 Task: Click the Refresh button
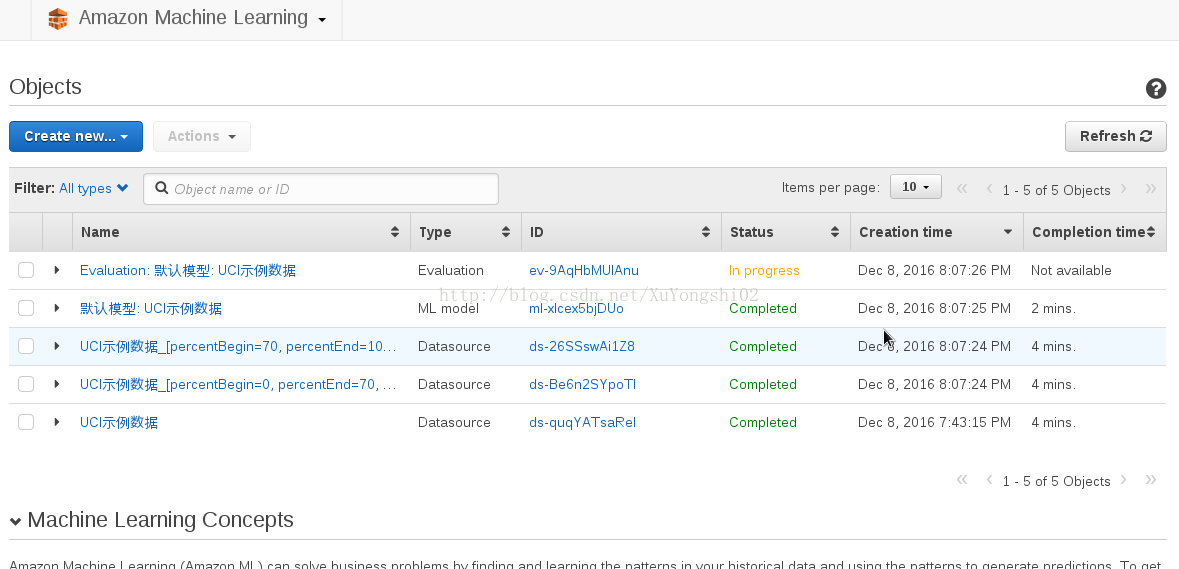[x=1116, y=136]
